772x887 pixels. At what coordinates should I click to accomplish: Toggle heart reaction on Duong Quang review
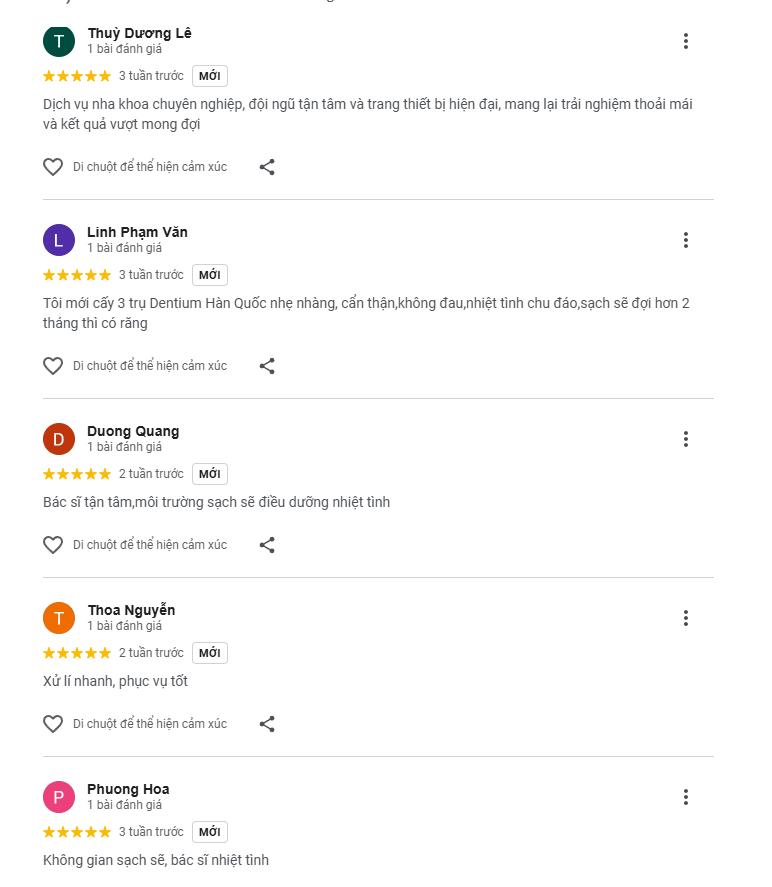[x=53, y=545]
